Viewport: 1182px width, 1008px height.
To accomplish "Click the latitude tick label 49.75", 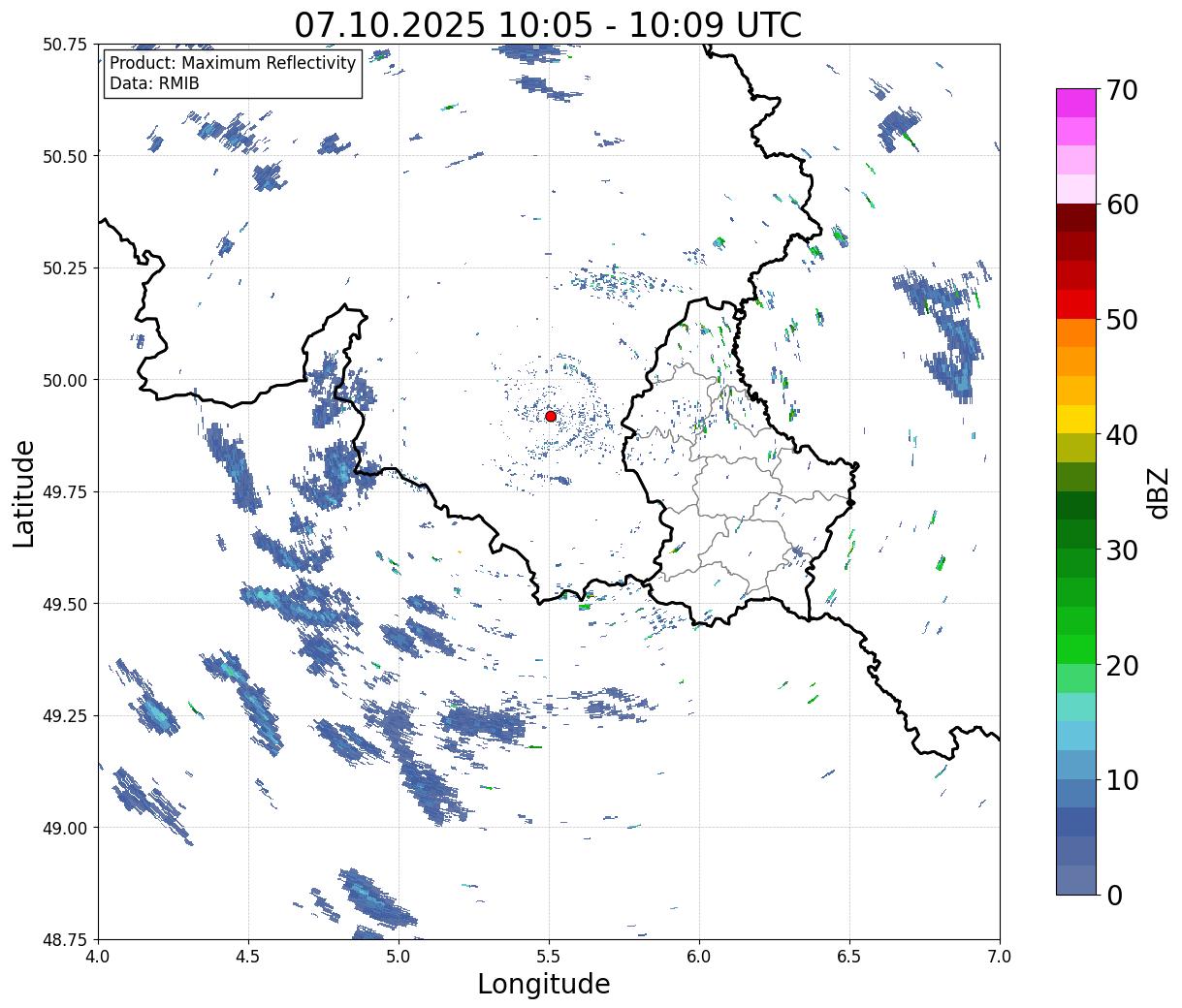I will coord(65,492).
